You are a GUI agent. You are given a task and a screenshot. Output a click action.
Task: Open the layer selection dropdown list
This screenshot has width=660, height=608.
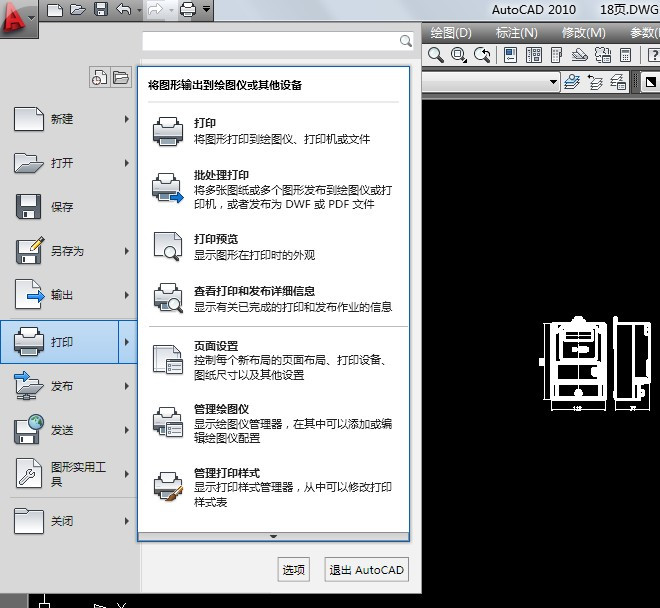point(553,82)
